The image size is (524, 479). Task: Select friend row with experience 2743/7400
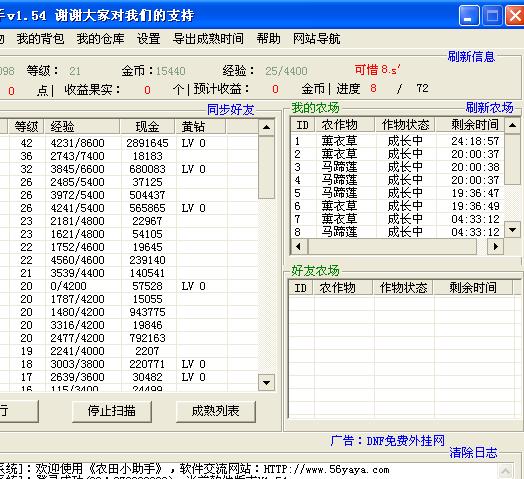(x=129, y=156)
